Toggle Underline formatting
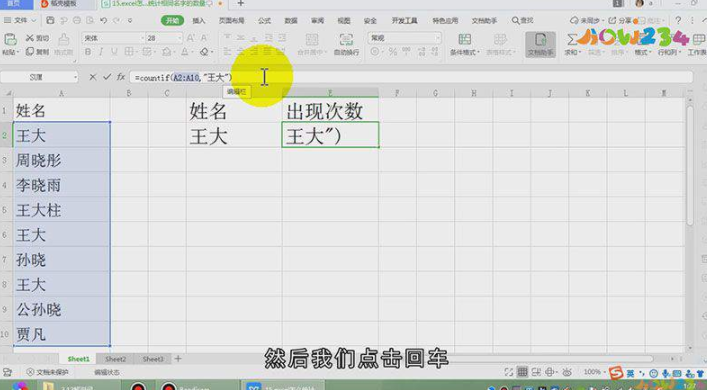Image resolution: width=707 pixels, height=390 pixels. [x=114, y=52]
